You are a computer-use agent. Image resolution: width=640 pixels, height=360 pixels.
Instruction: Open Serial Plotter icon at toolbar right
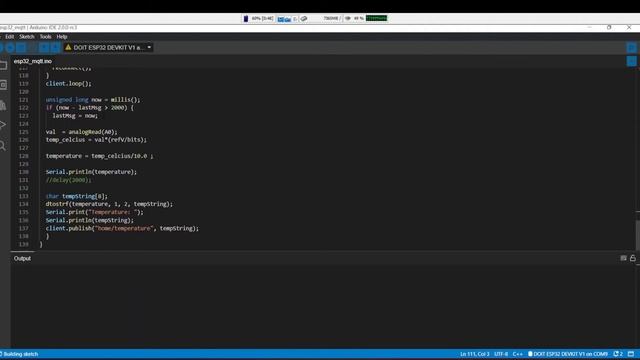[x=631, y=47]
